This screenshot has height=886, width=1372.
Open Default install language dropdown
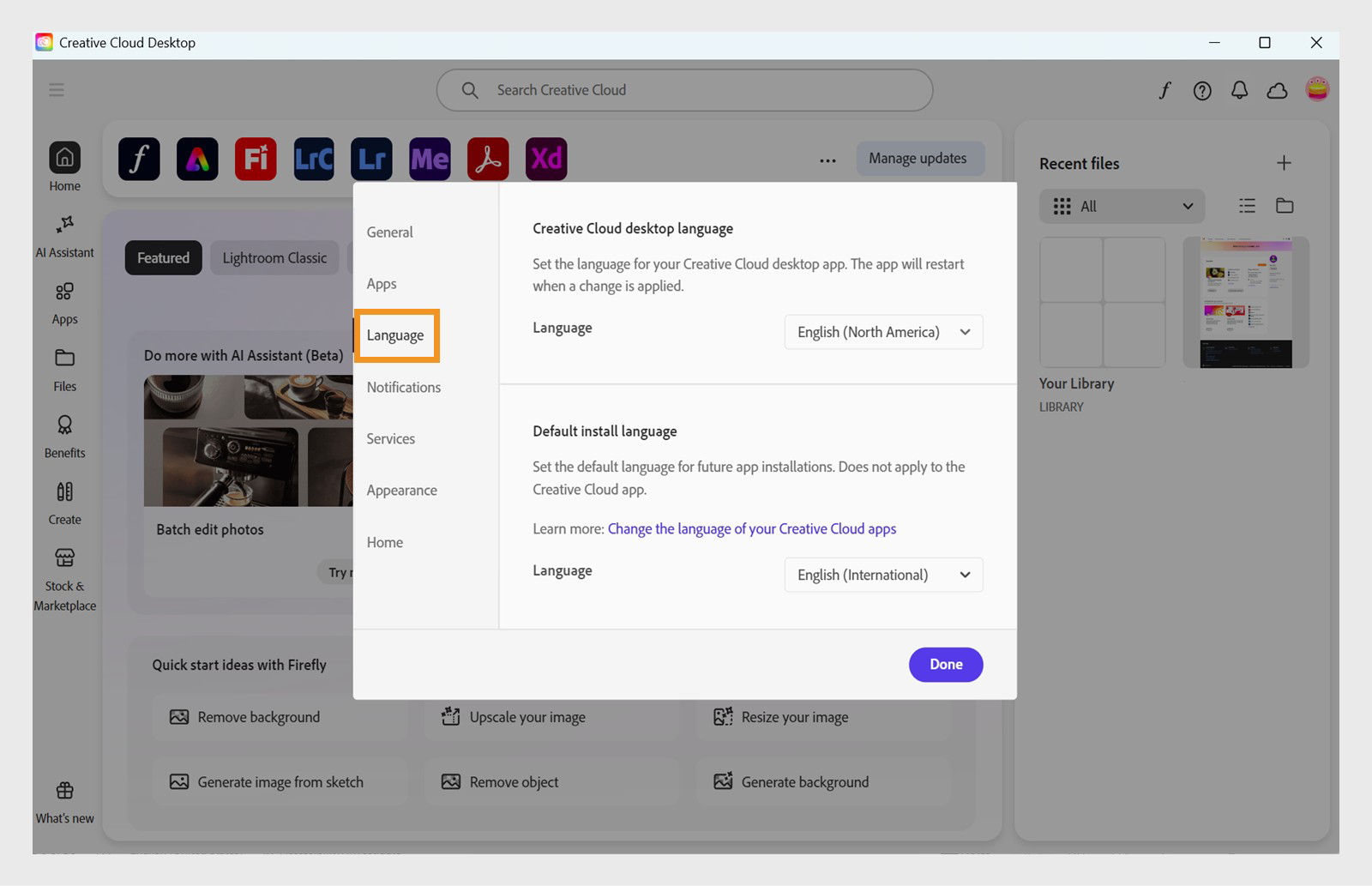883,575
